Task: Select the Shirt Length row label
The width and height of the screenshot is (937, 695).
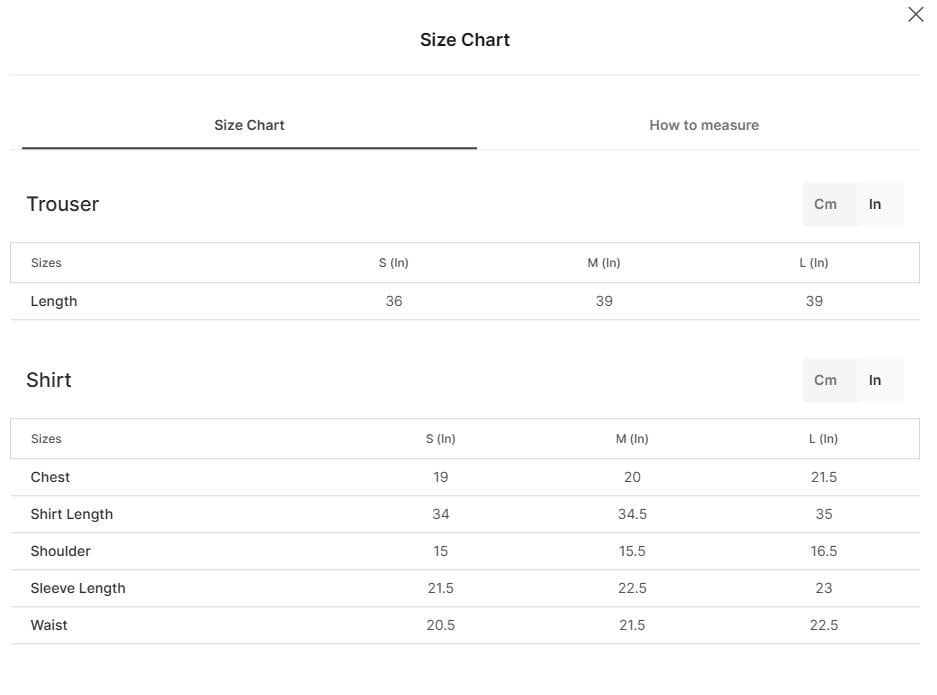Action: (72, 514)
